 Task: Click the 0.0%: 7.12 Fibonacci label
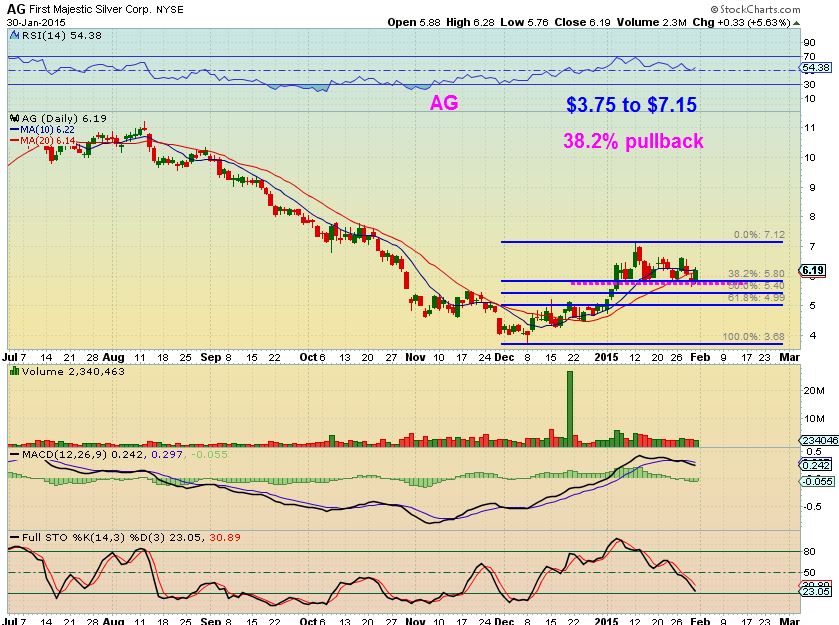[x=759, y=235]
